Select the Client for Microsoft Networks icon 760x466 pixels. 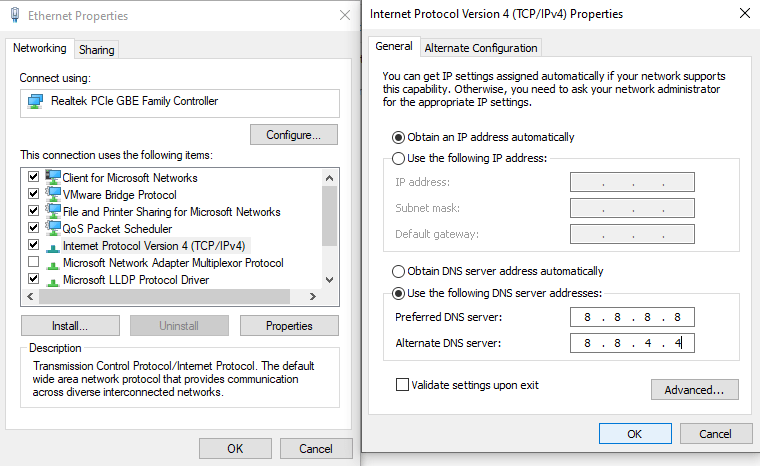(52, 178)
